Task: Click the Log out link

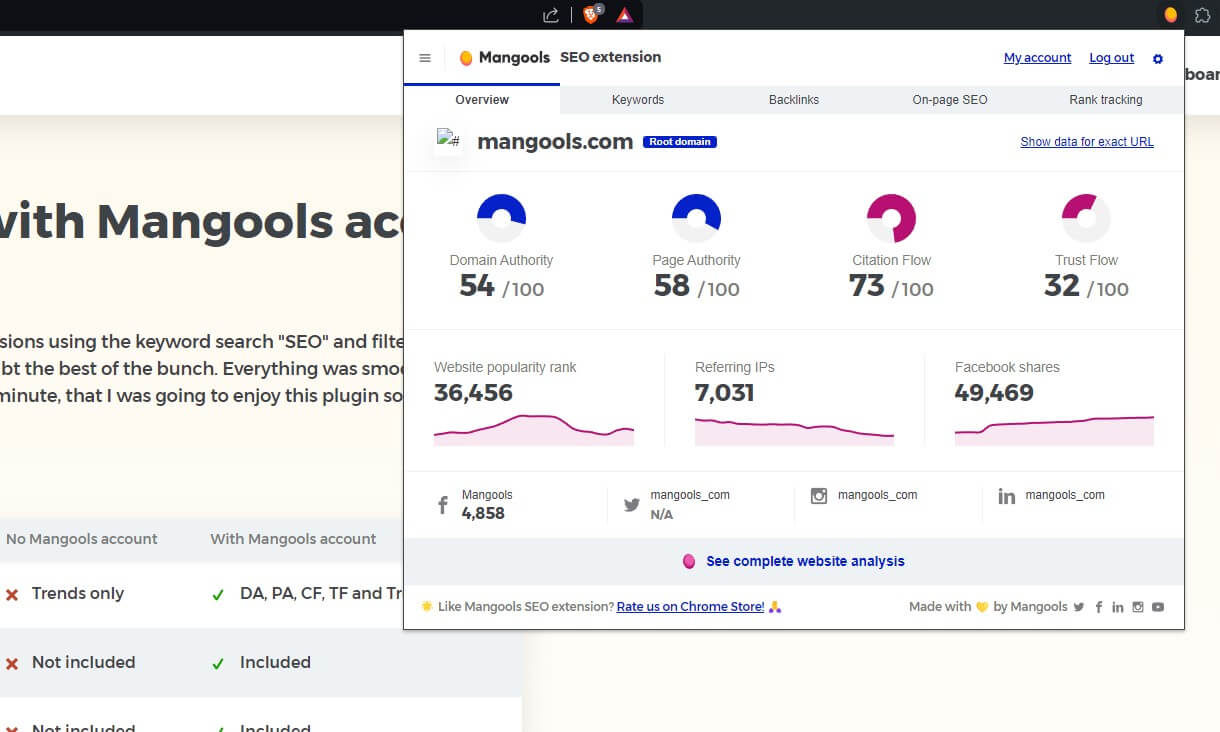Action: (x=1111, y=58)
